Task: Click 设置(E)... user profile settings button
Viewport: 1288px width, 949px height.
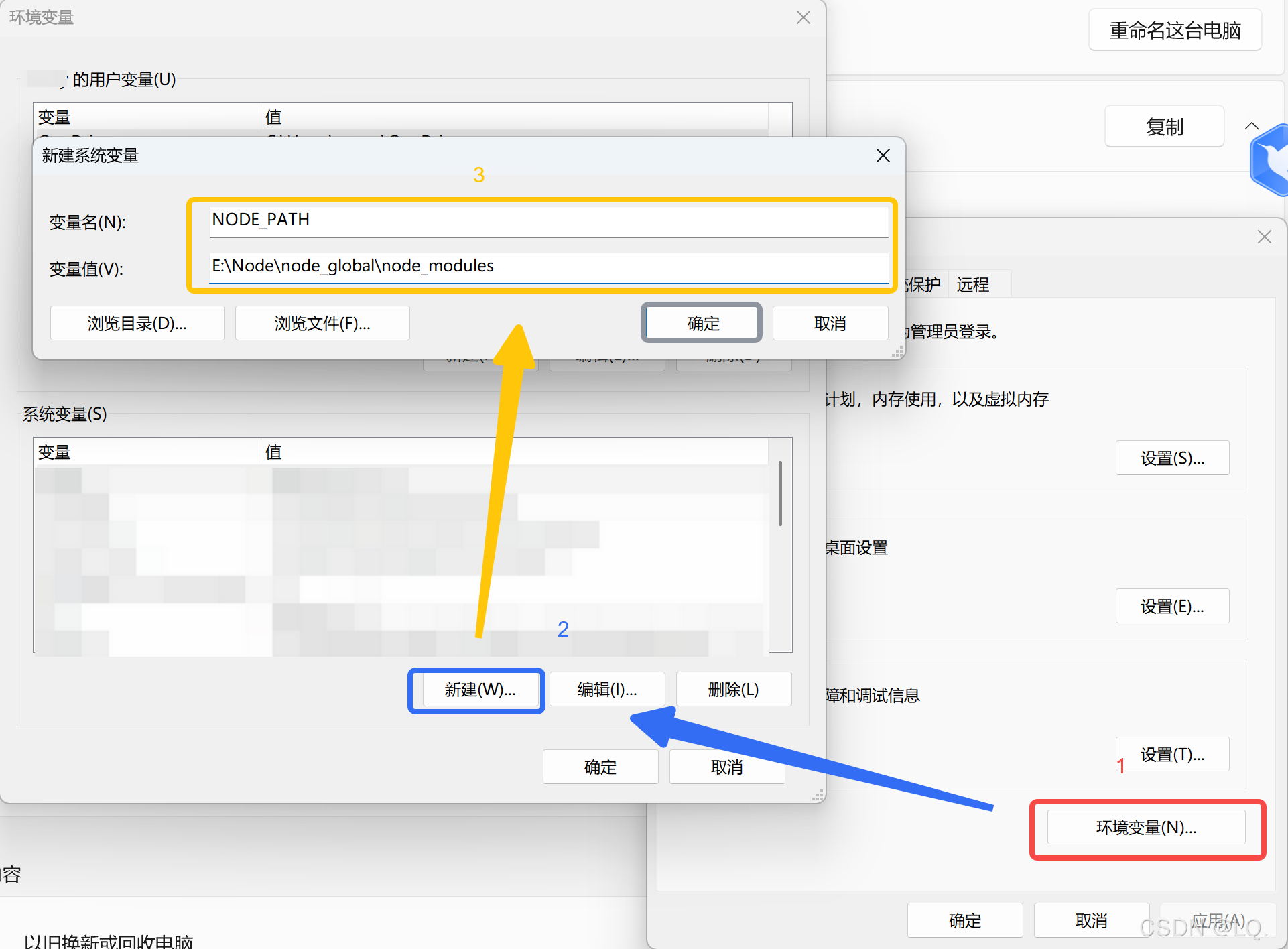Action: point(1172,607)
